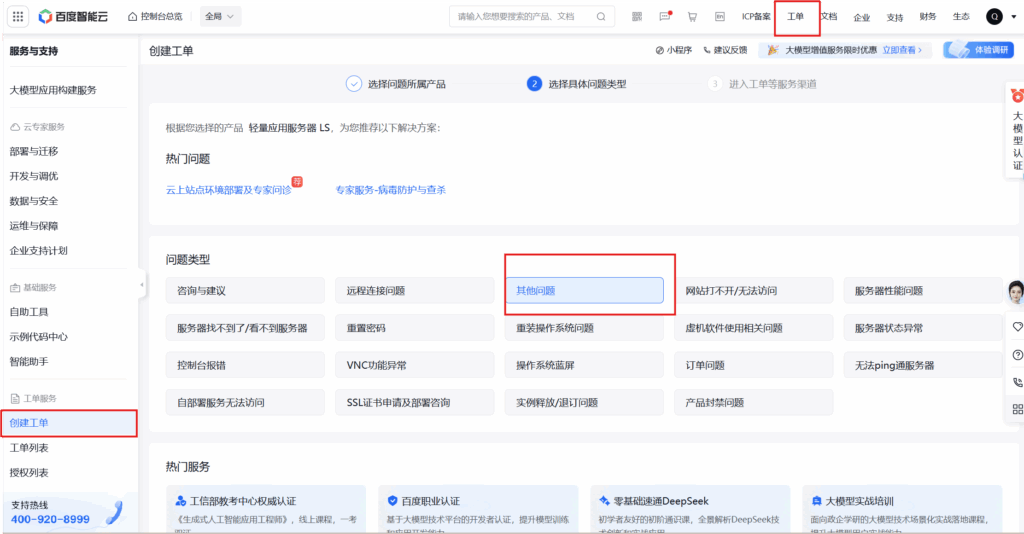This screenshot has width=1024, height=534.
Task: Open 专家服务-病毒防护与查杀 link
Action: (391, 190)
